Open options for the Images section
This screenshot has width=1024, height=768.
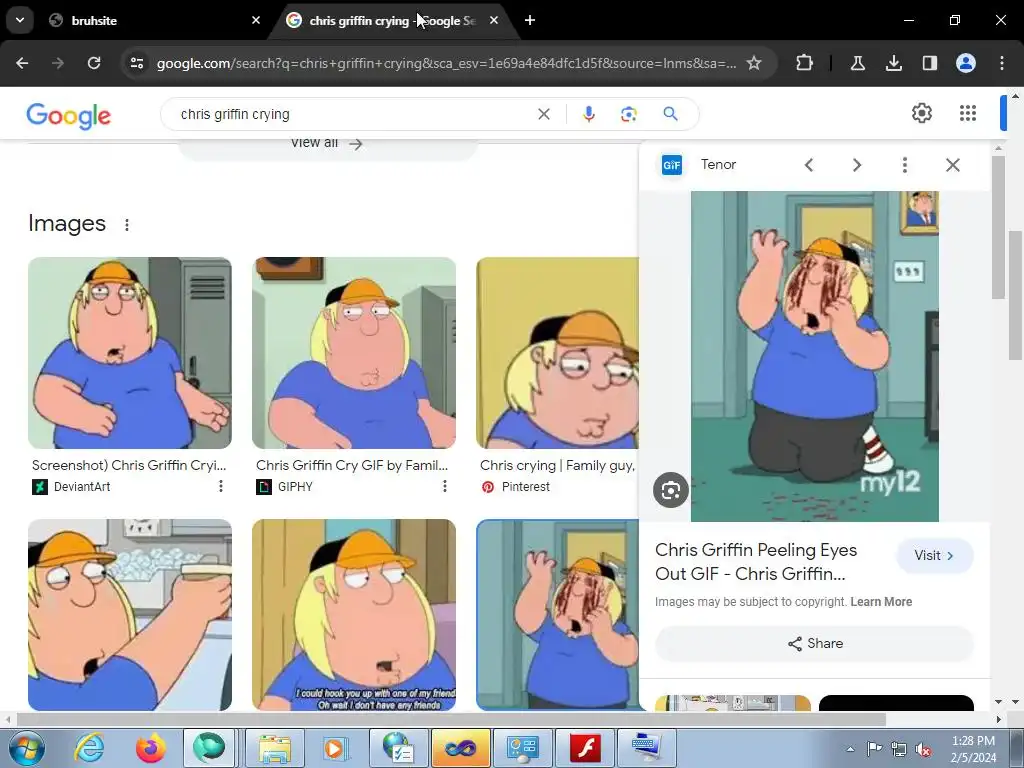(x=127, y=225)
